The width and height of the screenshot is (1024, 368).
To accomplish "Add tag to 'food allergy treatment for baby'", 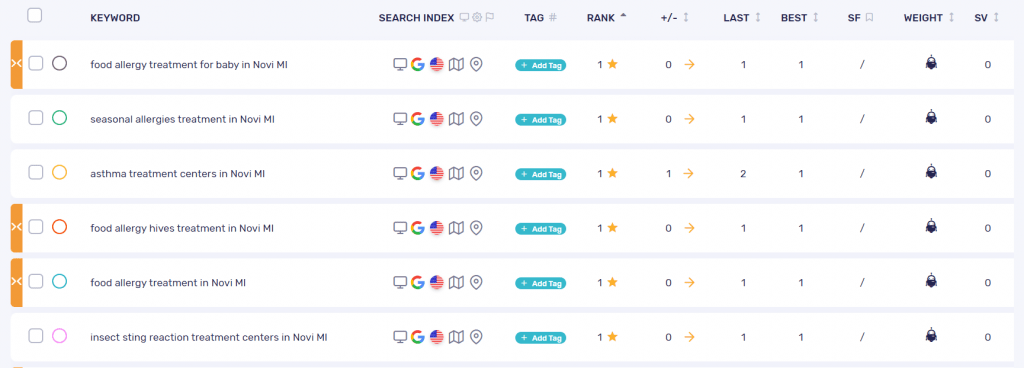I will pyautogui.click(x=541, y=65).
